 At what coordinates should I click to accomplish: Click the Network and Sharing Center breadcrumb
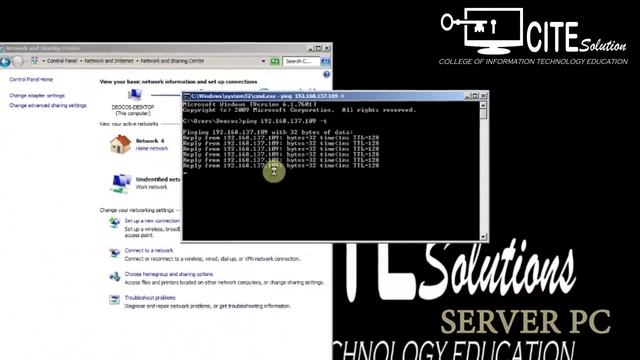(172, 61)
